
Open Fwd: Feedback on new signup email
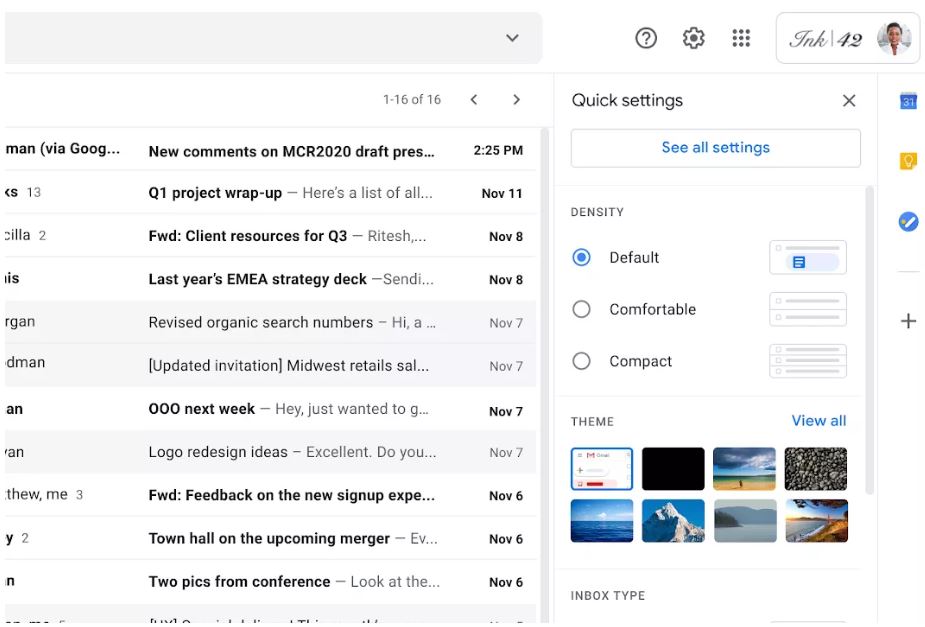click(x=270, y=495)
